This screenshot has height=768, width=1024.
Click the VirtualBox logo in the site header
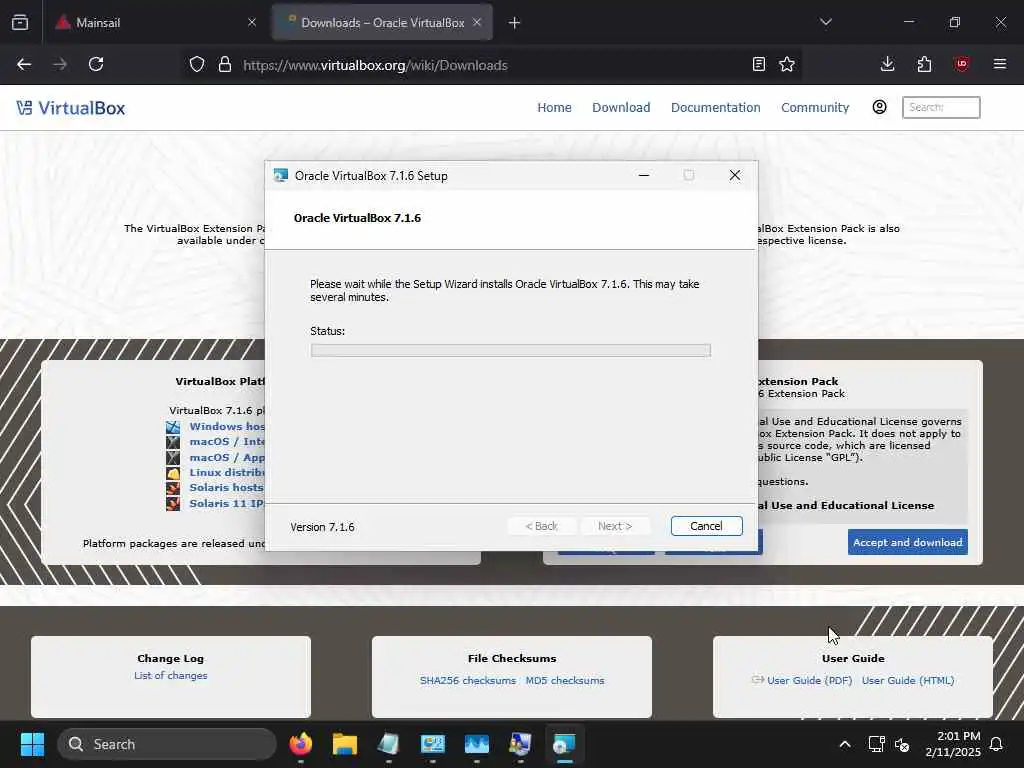pos(71,108)
